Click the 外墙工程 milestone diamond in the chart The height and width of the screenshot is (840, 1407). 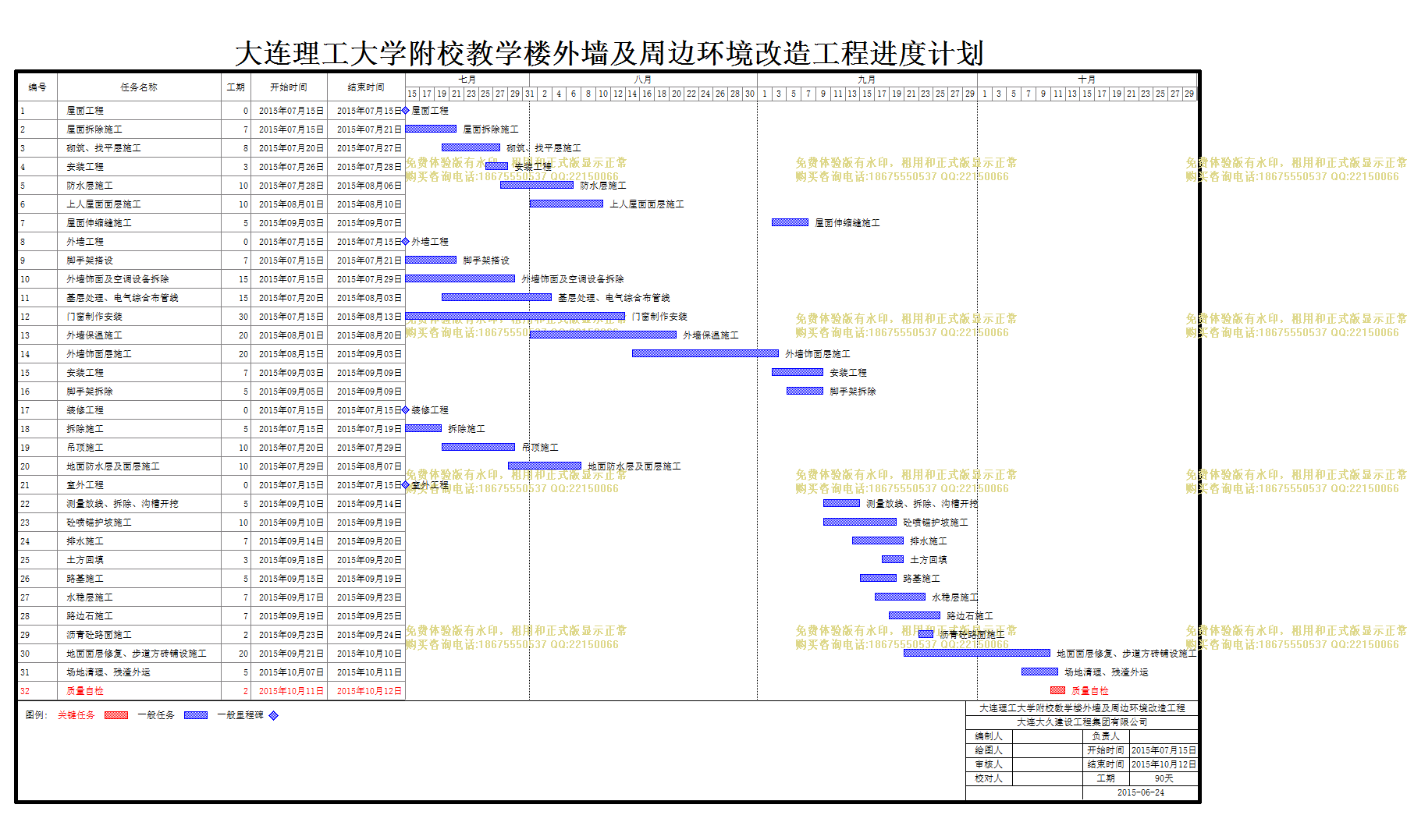point(406,242)
